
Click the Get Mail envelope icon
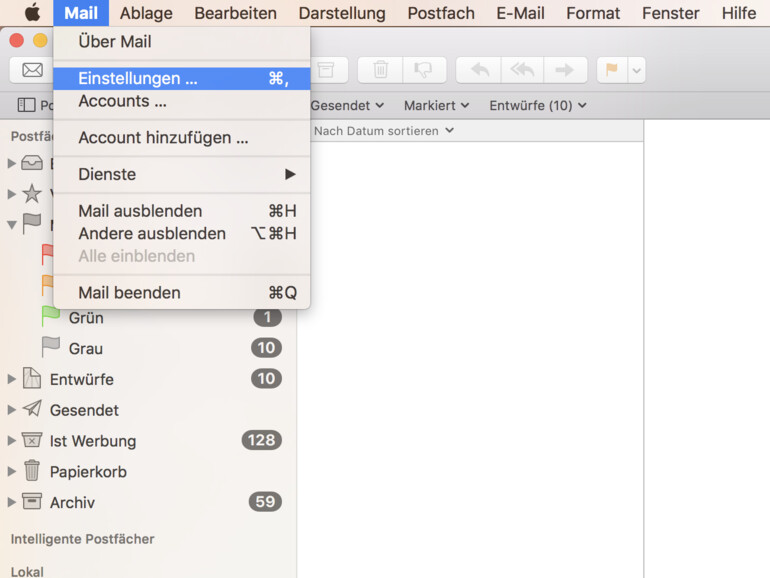[x=32, y=70]
